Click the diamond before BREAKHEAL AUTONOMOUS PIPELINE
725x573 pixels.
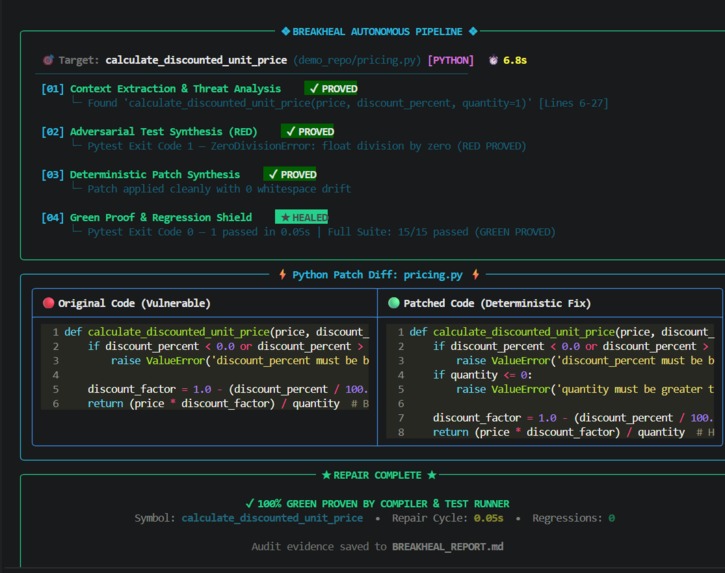tap(286, 31)
